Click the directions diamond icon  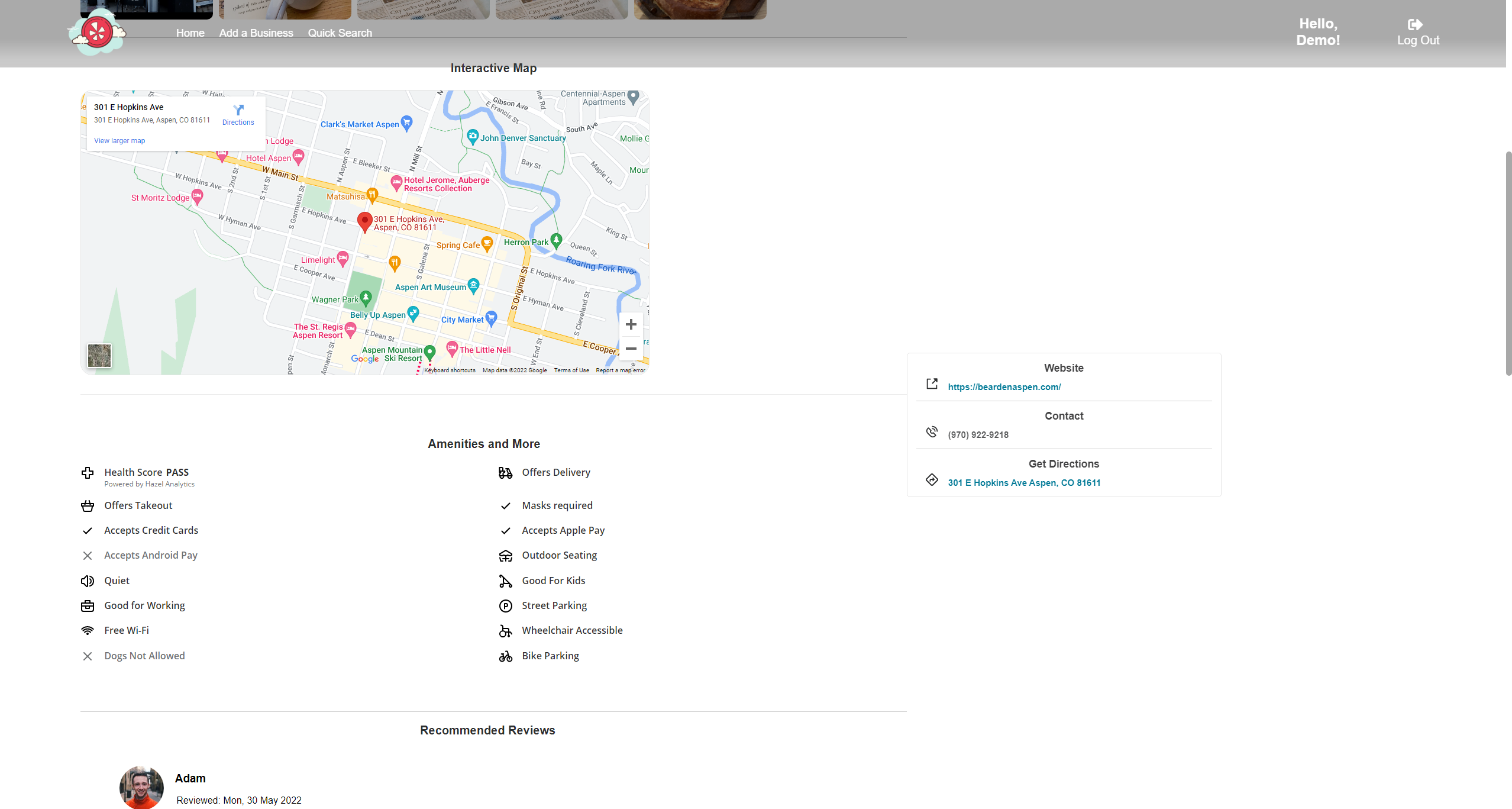click(x=932, y=479)
